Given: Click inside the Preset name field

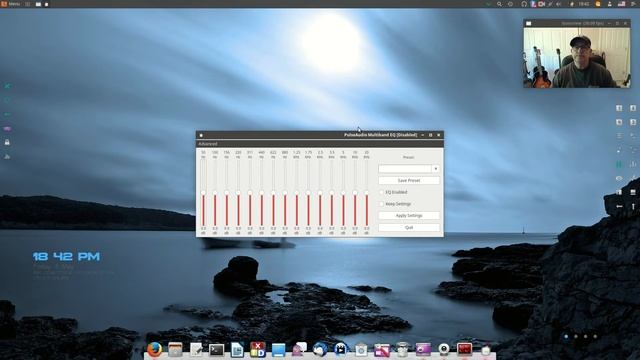Looking at the screenshot, I should pos(405,169).
